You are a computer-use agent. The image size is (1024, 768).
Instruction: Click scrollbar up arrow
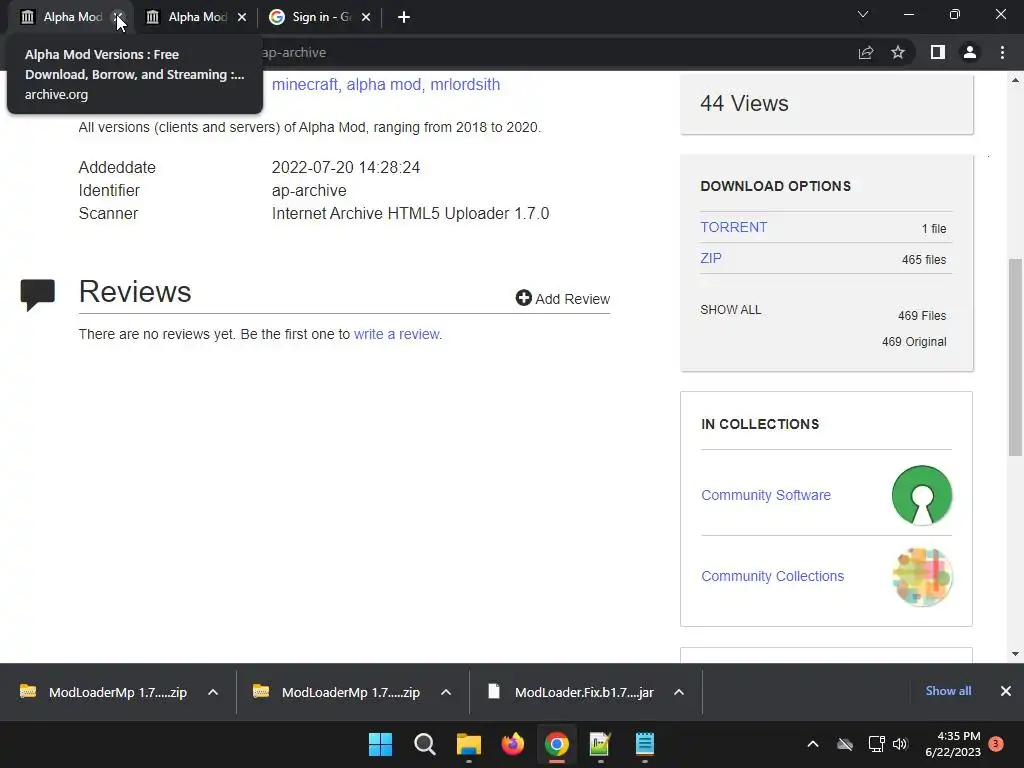[x=1015, y=80]
